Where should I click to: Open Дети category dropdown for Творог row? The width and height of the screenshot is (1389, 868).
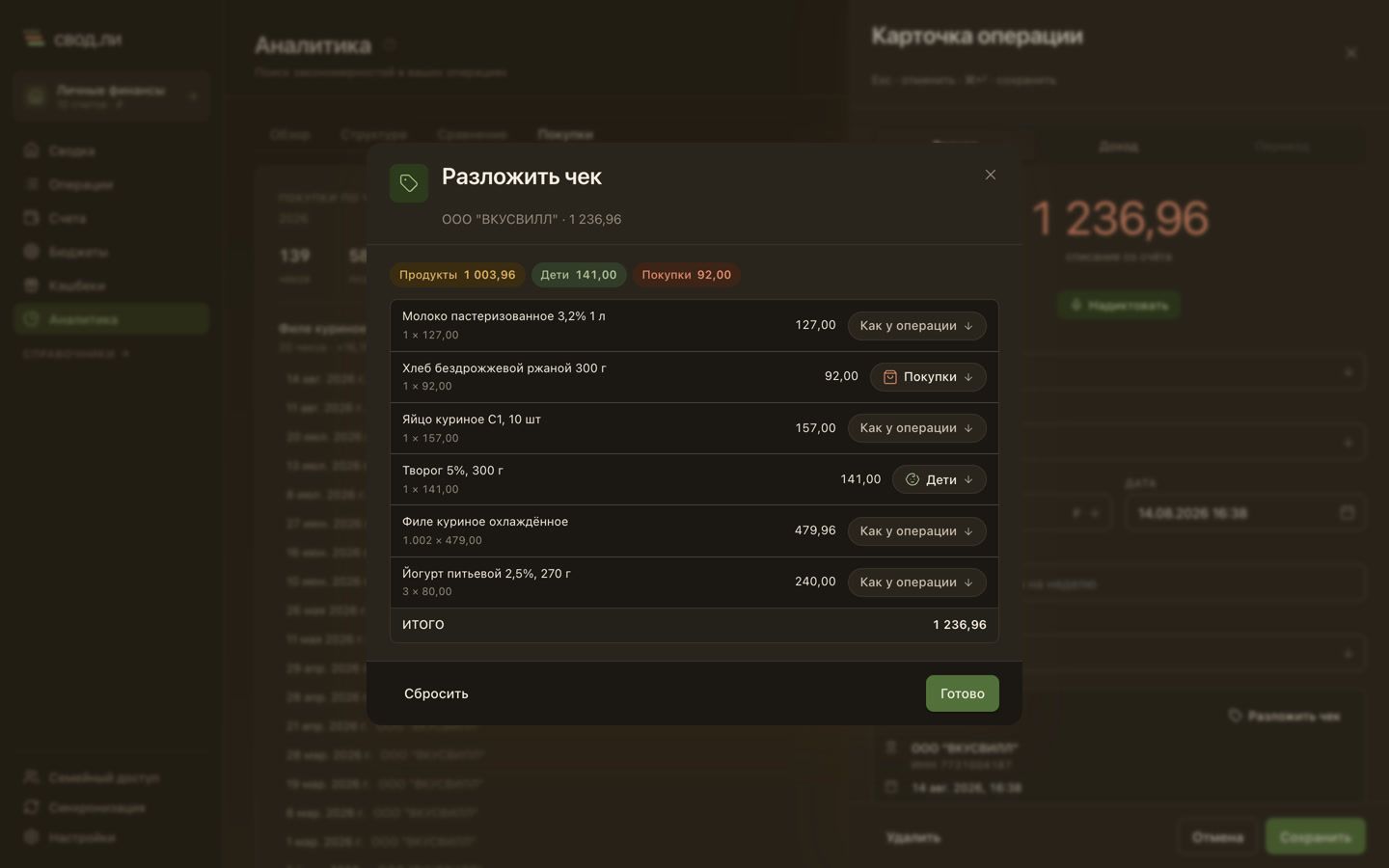click(940, 479)
